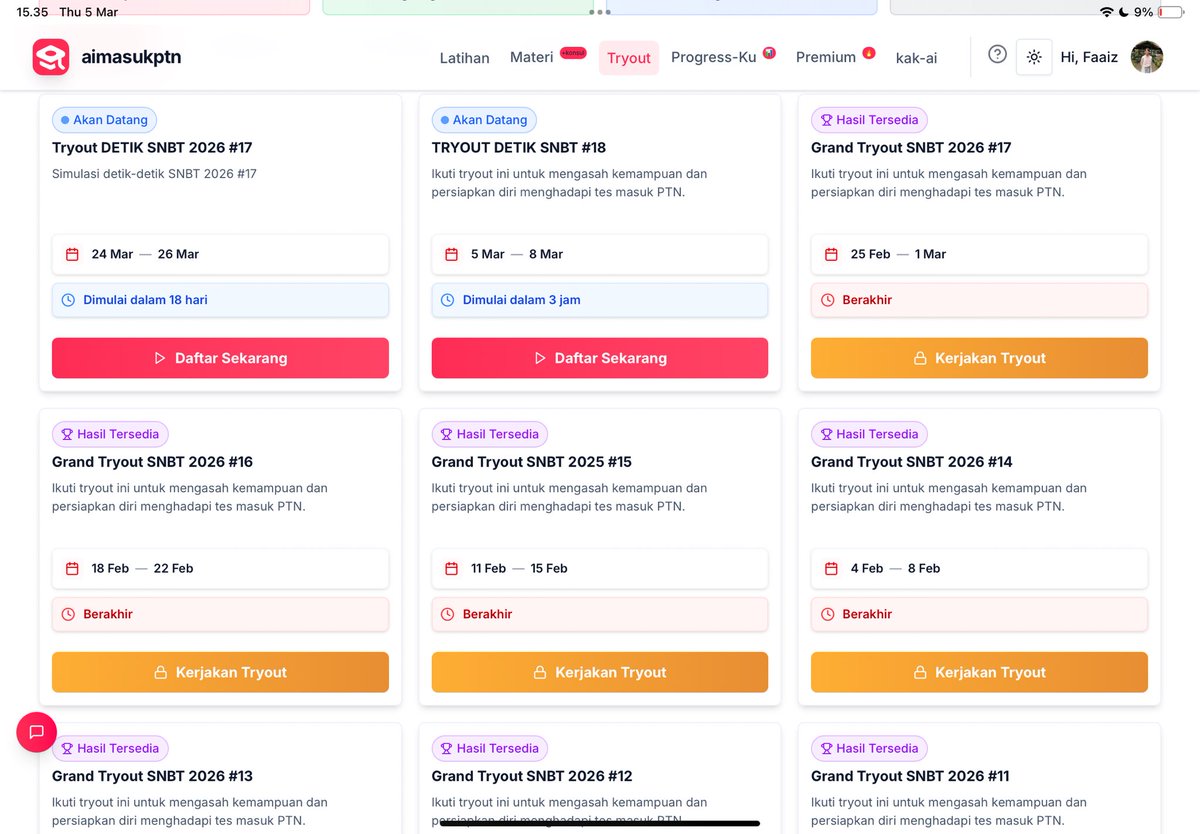Click the text Simulasi detik-detik SNBT 2026 #17
This screenshot has height=834, width=1200.
154,174
